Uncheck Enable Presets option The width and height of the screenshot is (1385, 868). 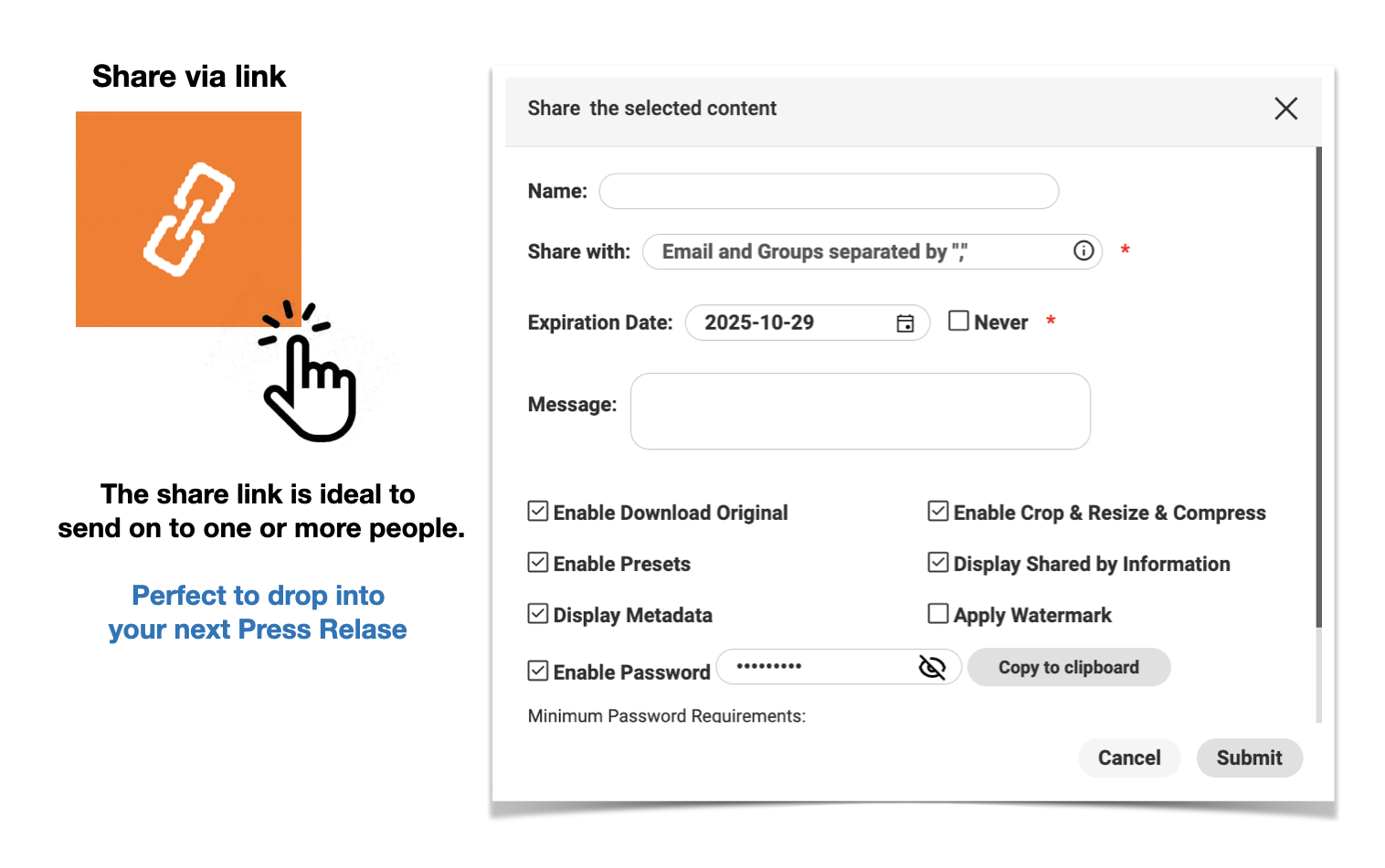coord(538,563)
